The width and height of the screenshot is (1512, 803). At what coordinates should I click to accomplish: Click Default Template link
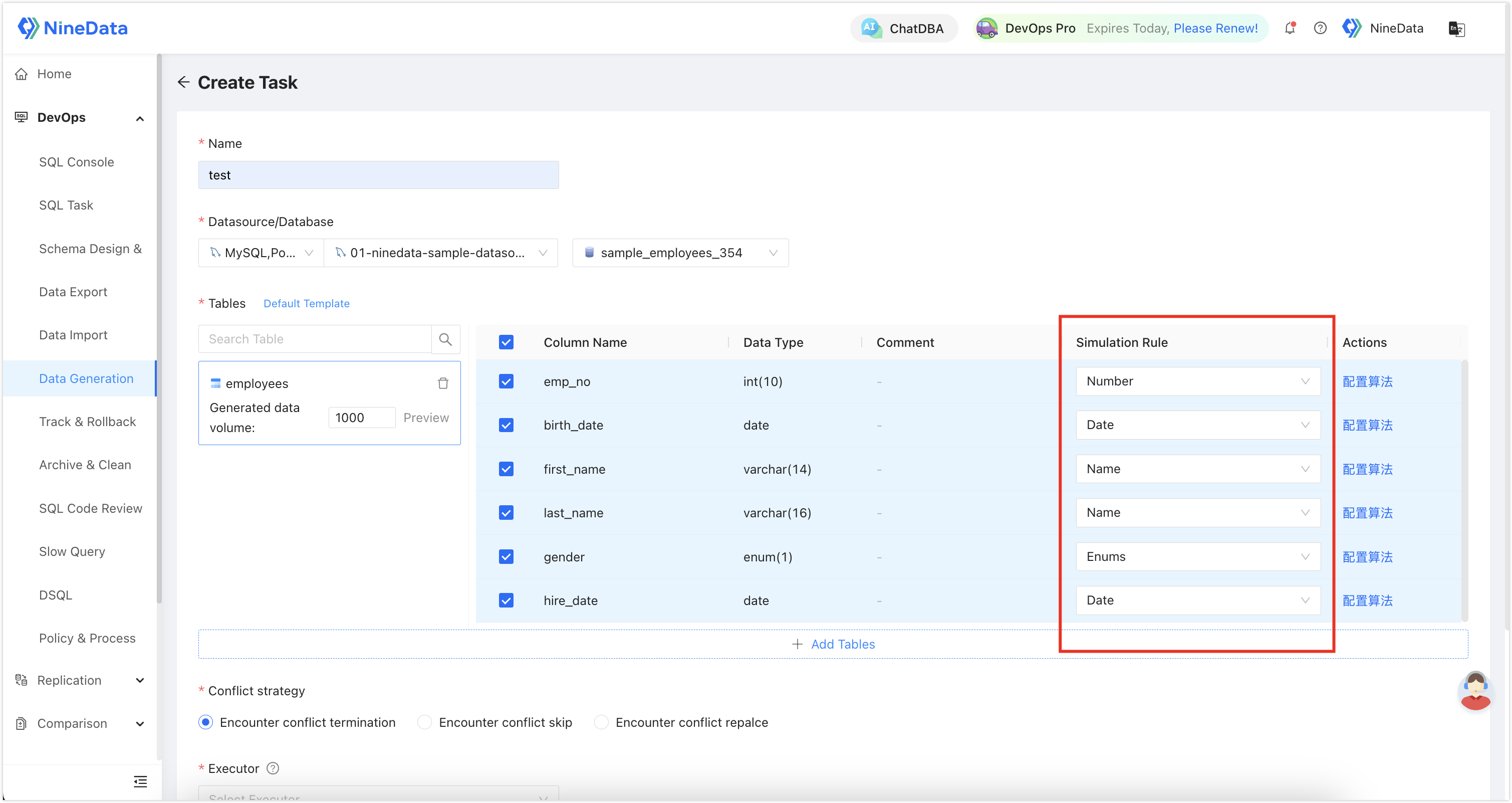pyautogui.click(x=306, y=303)
